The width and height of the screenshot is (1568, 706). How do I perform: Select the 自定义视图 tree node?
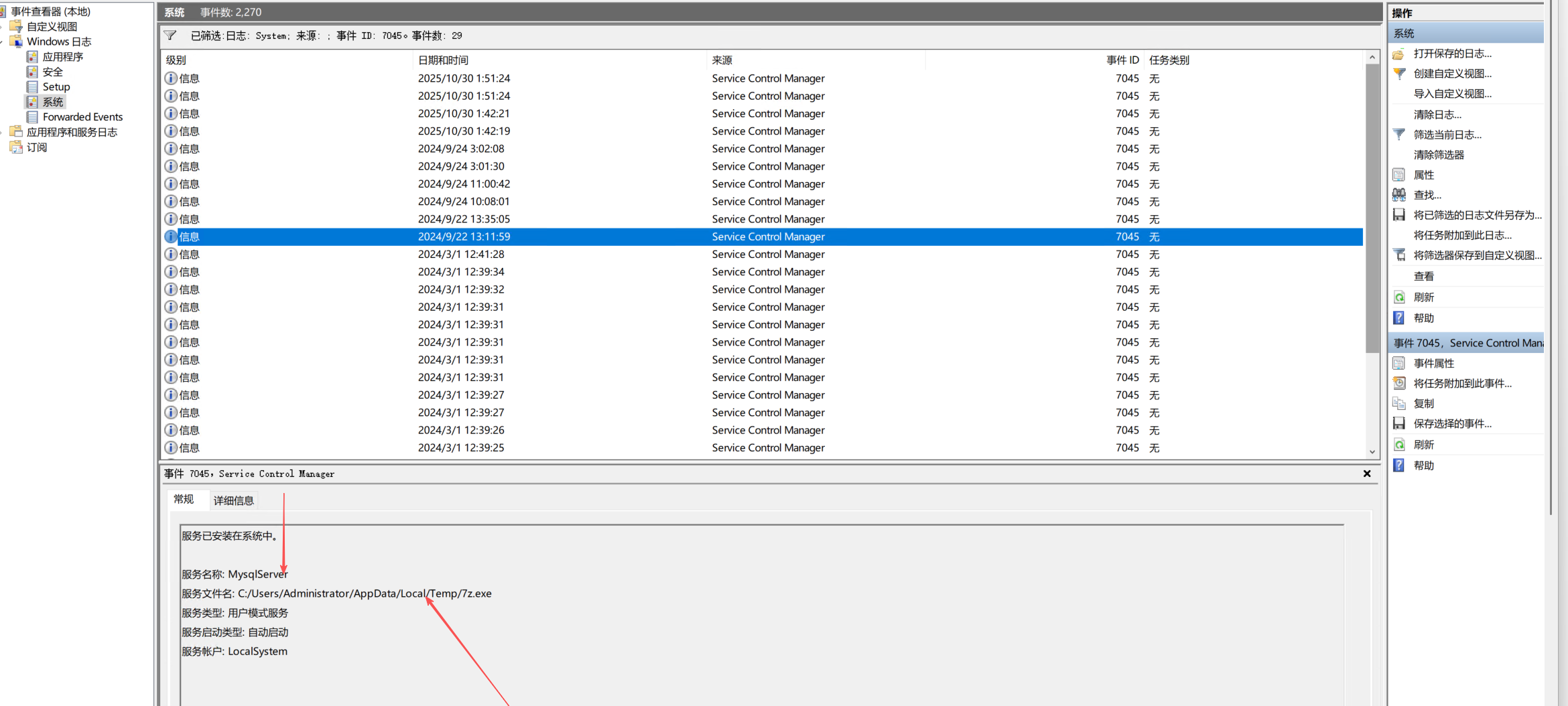coord(52,27)
